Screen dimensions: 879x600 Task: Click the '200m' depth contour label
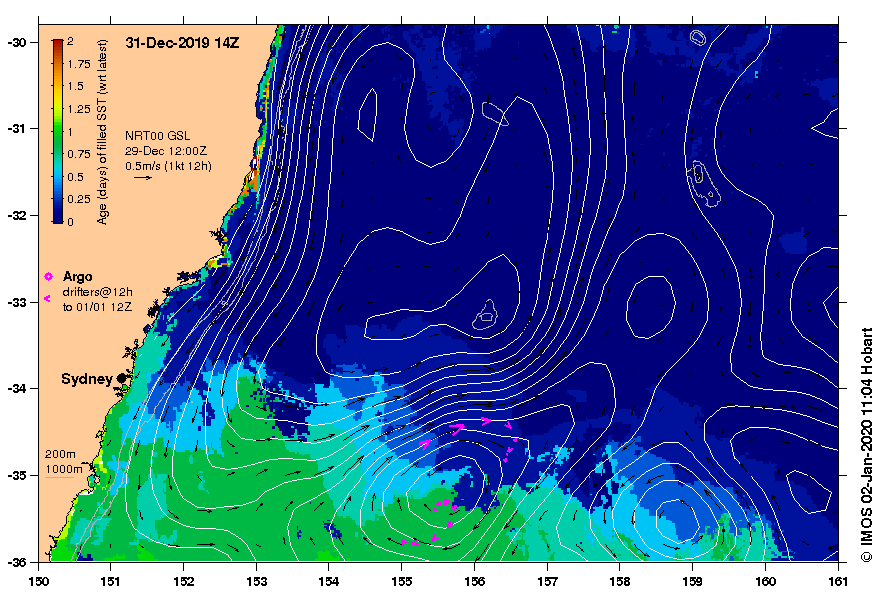pyautogui.click(x=60, y=454)
